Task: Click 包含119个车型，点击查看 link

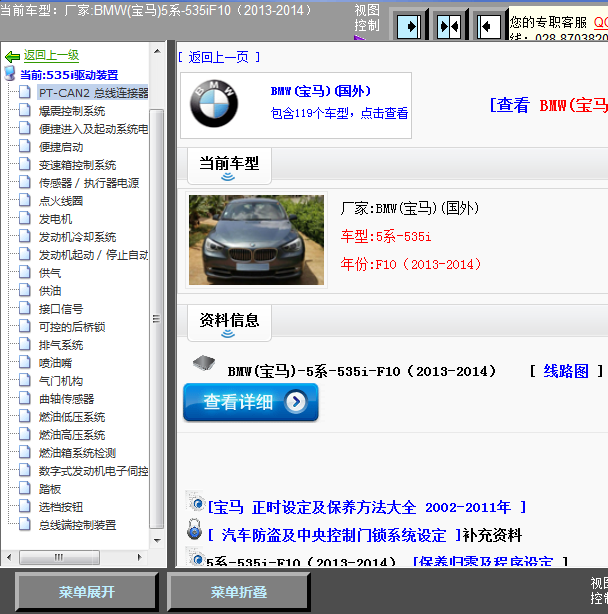Action: pyautogui.click(x=339, y=114)
